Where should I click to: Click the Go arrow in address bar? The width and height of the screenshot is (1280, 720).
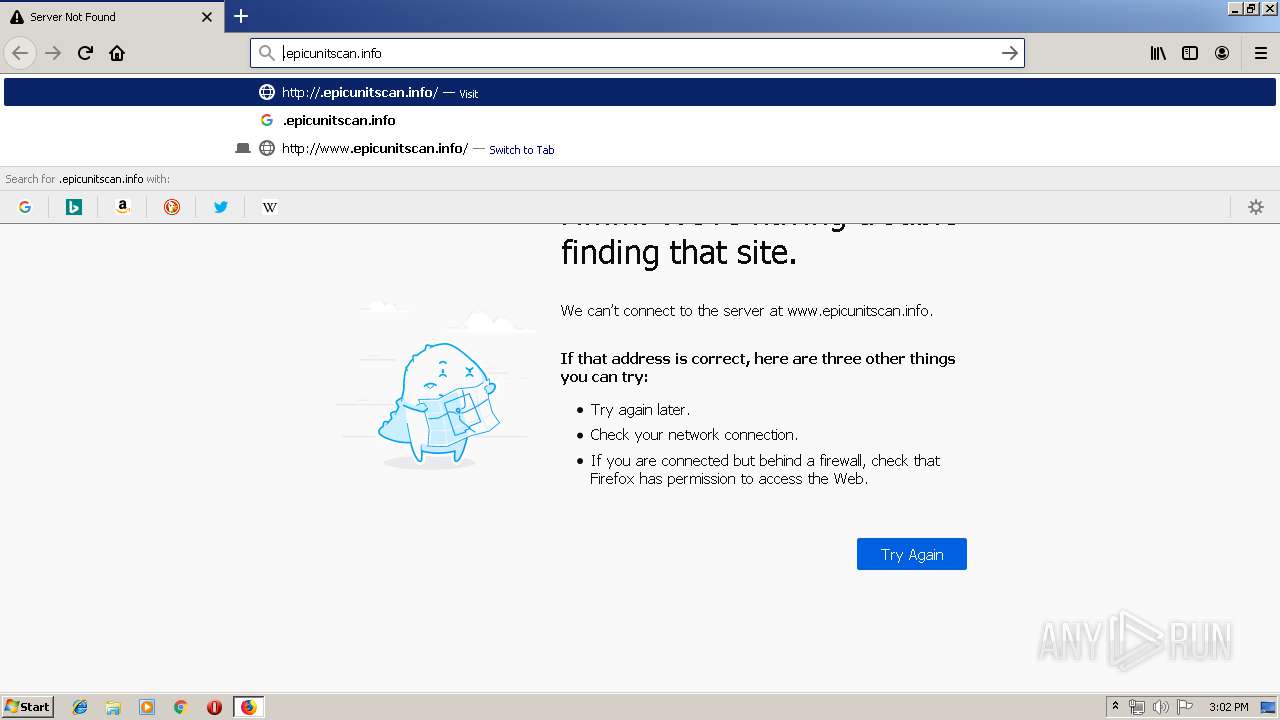pos(1010,53)
